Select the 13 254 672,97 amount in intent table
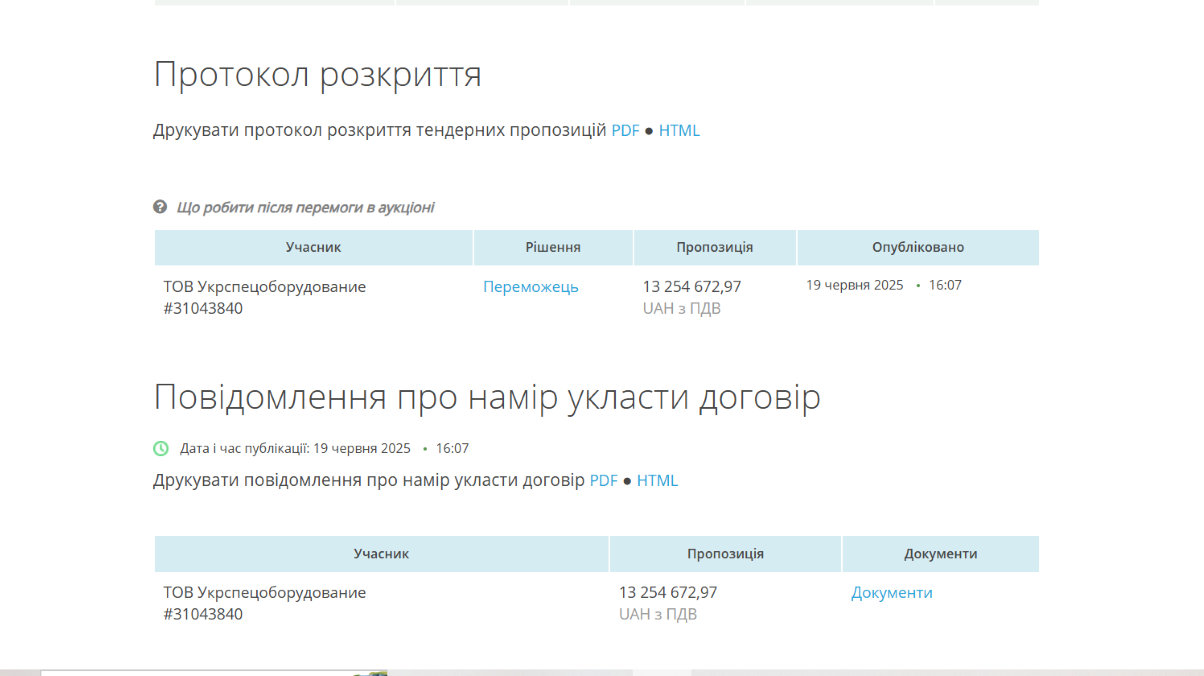Viewport: 1204px width, 676px height. (668, 593)
